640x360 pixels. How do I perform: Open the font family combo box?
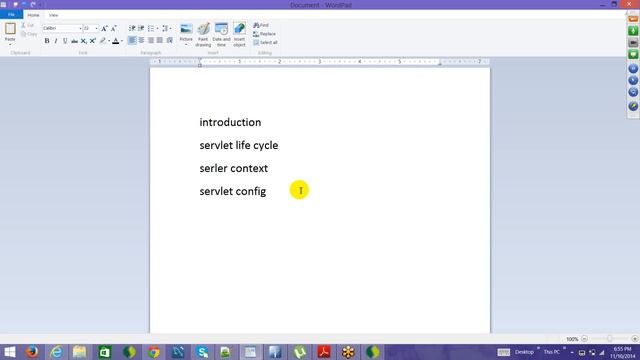tap(62, 28)
